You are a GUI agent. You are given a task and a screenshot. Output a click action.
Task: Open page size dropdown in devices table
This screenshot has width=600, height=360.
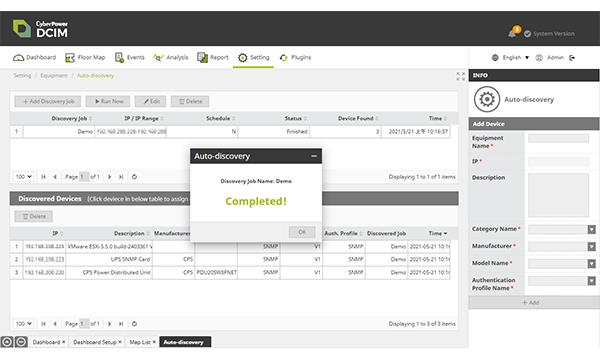pos(23,324)
